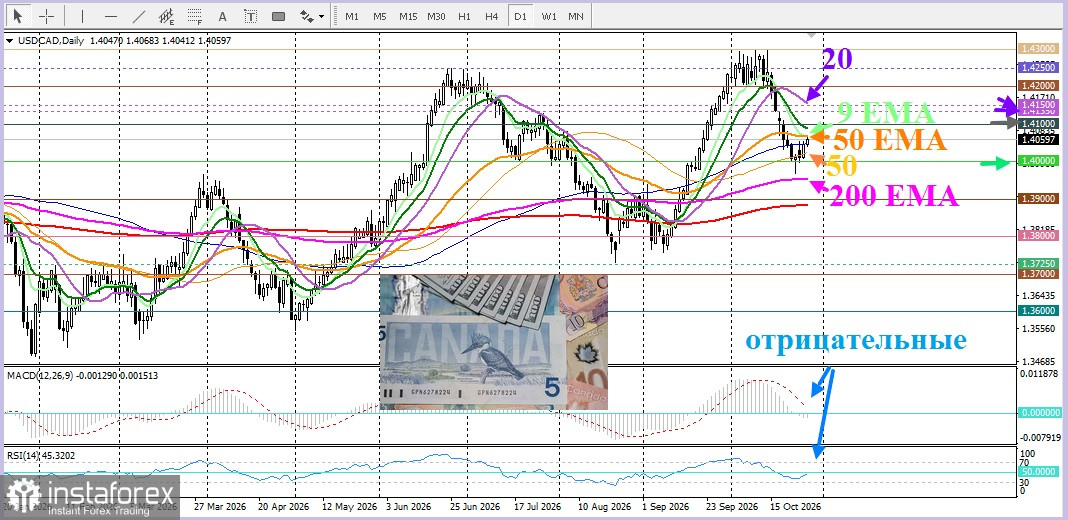Switch chart to H4 timeframe
This screenshot has width=1068, height=520.
[492, 16]
